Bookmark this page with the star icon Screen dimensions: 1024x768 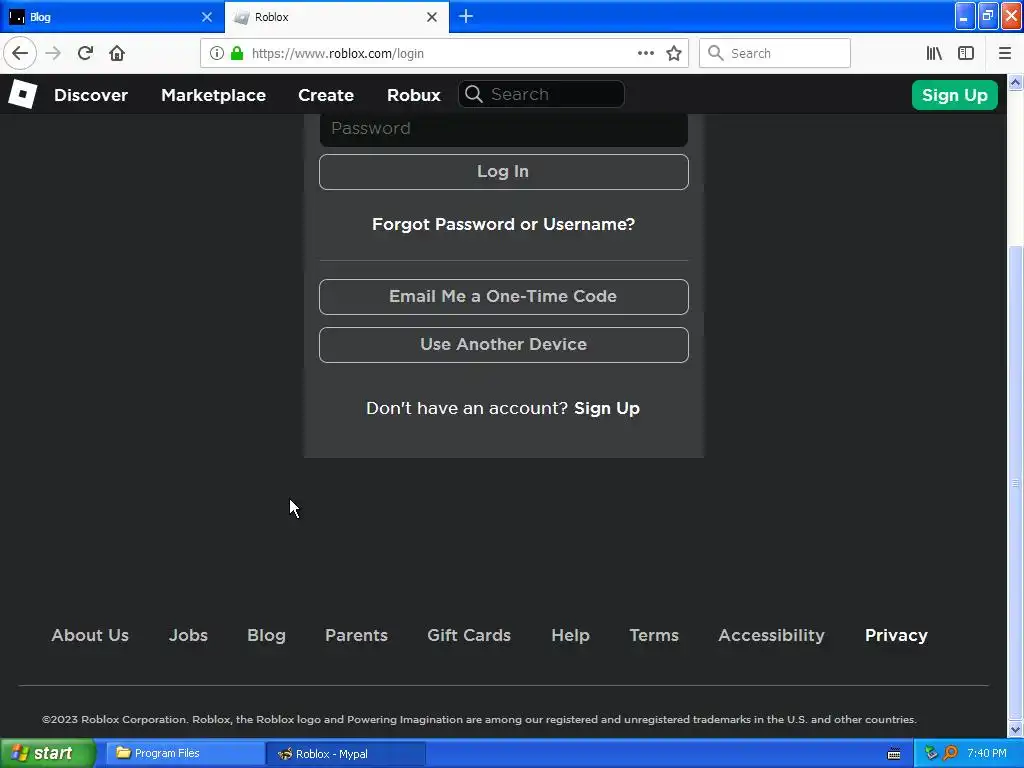click(x=674, y=53)
